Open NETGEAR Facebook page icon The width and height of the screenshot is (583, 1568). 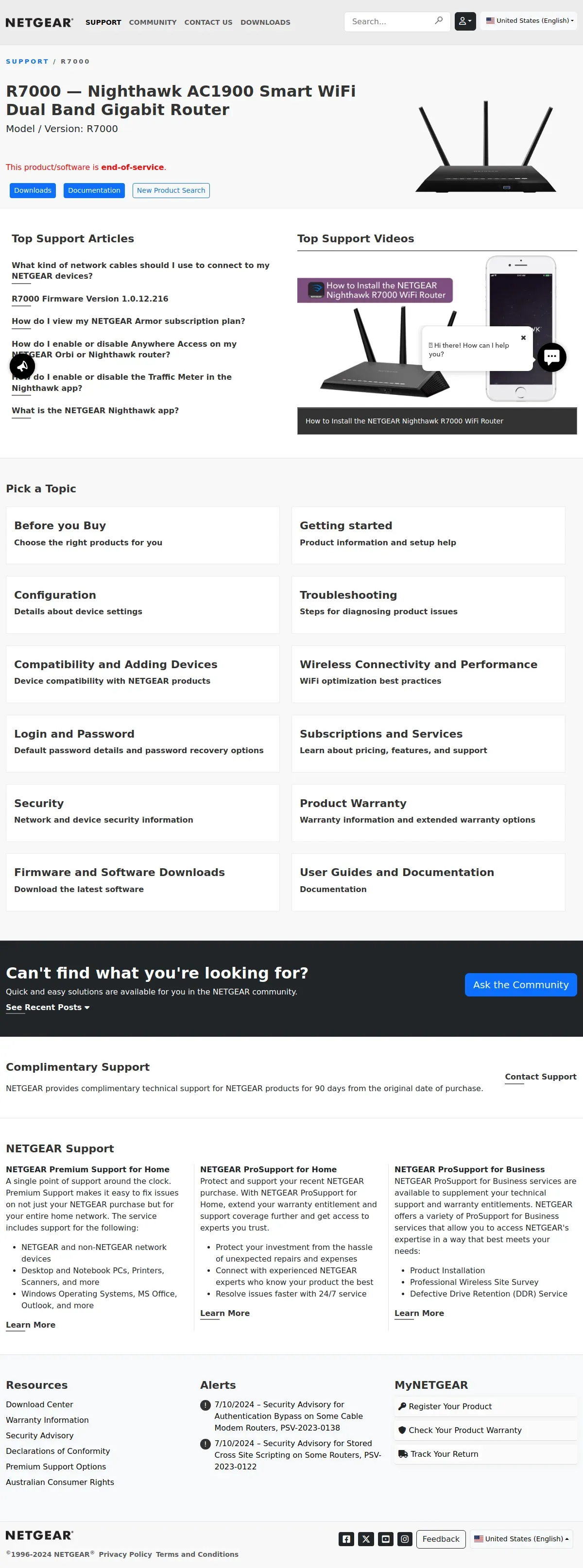(346, 1539)
